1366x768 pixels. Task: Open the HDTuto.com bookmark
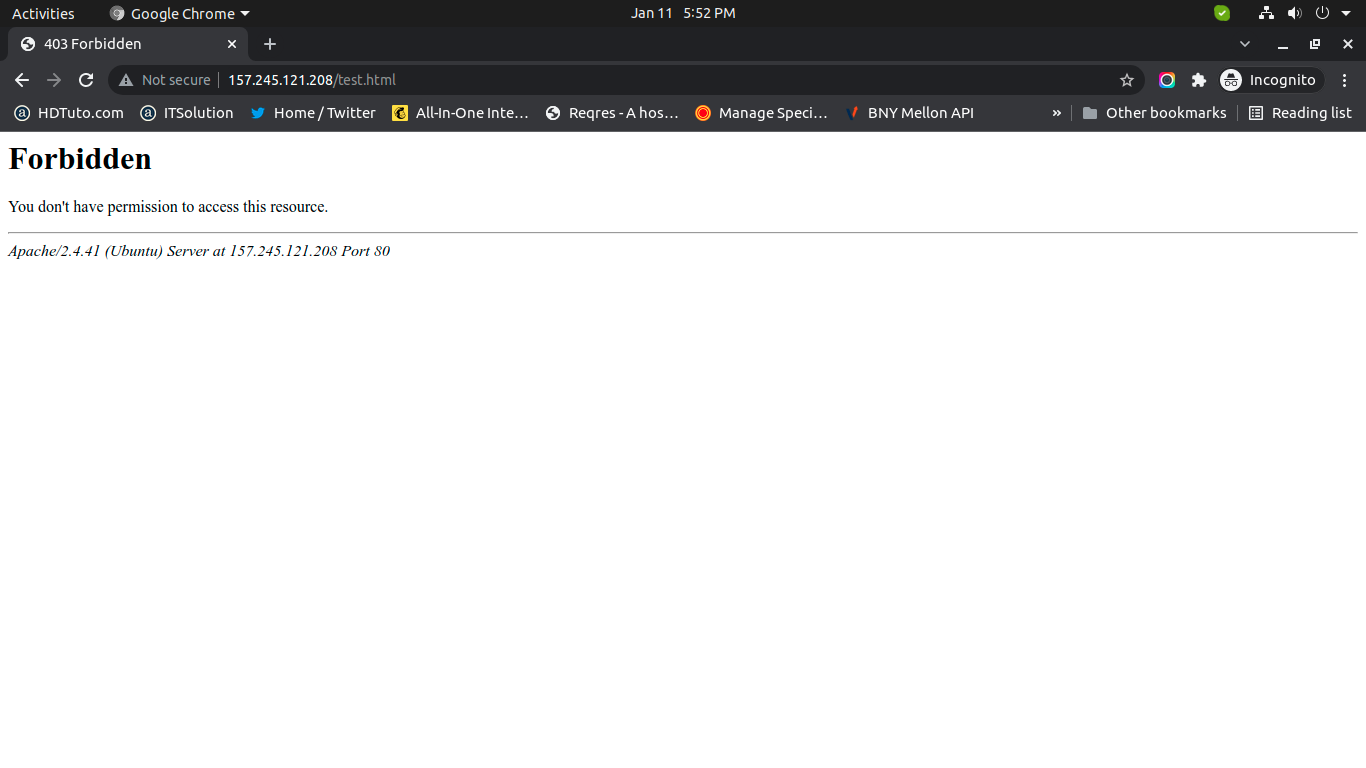pyautogui.click(x=69, y=113)
